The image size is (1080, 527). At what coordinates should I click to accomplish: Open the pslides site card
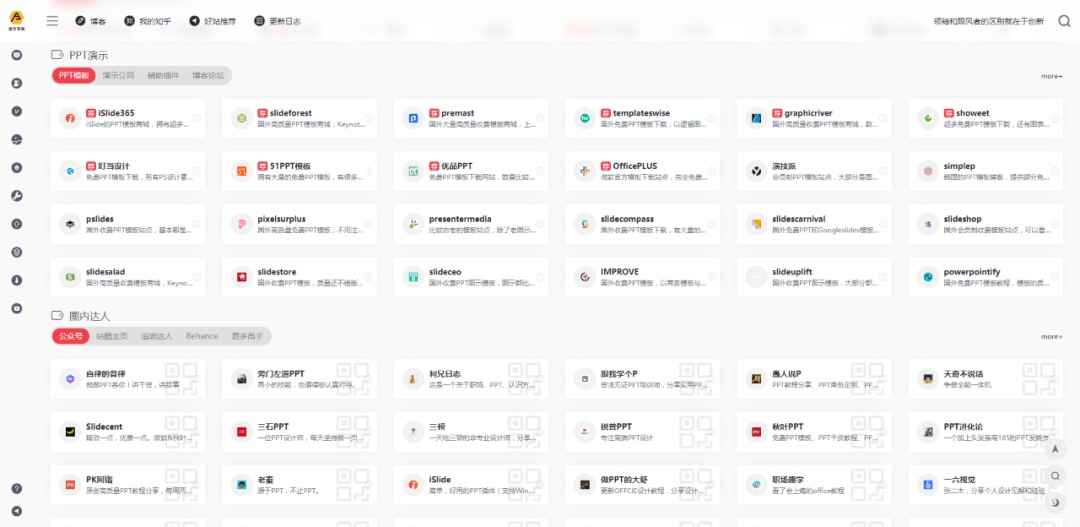click(128, 225)
